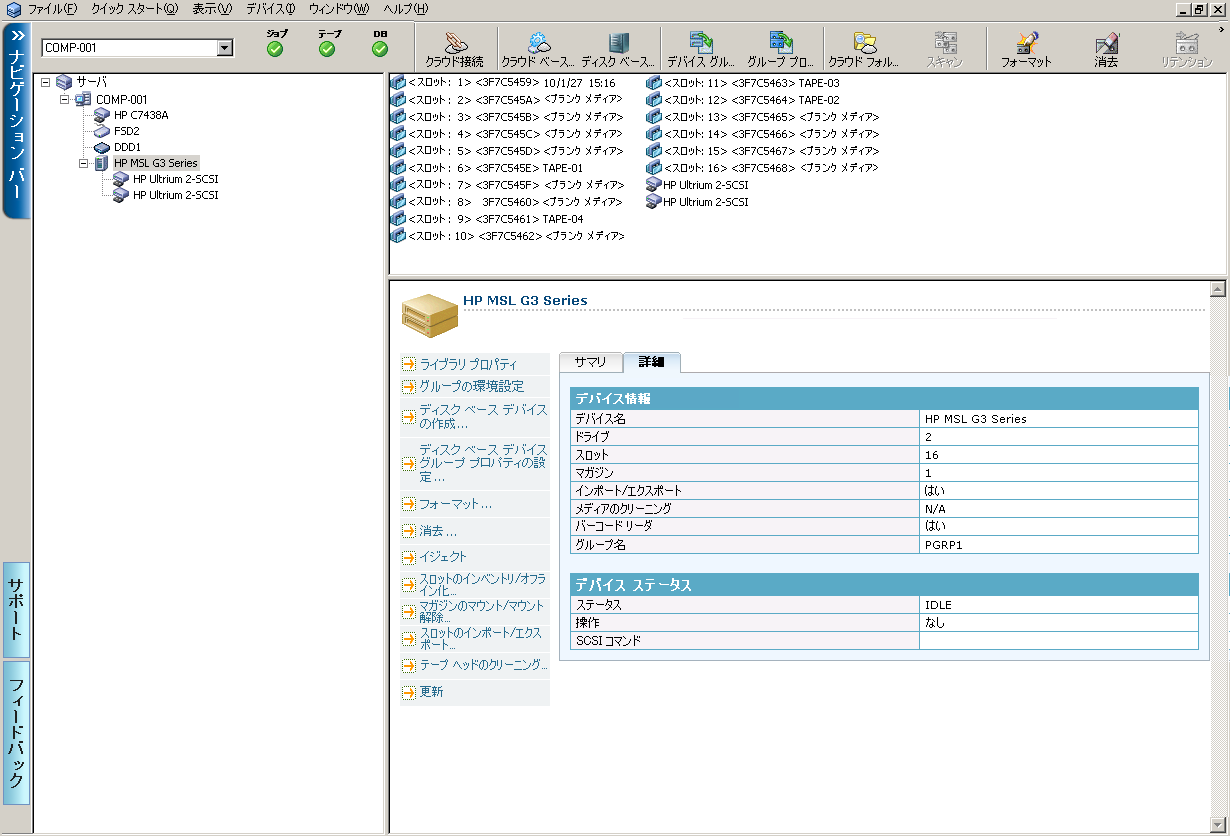This screenshot has width=1230, height=836.
Task: Click the ディスク ベース デバイス グループ プロパティの設定 link
Action: (x=483, y=463)
